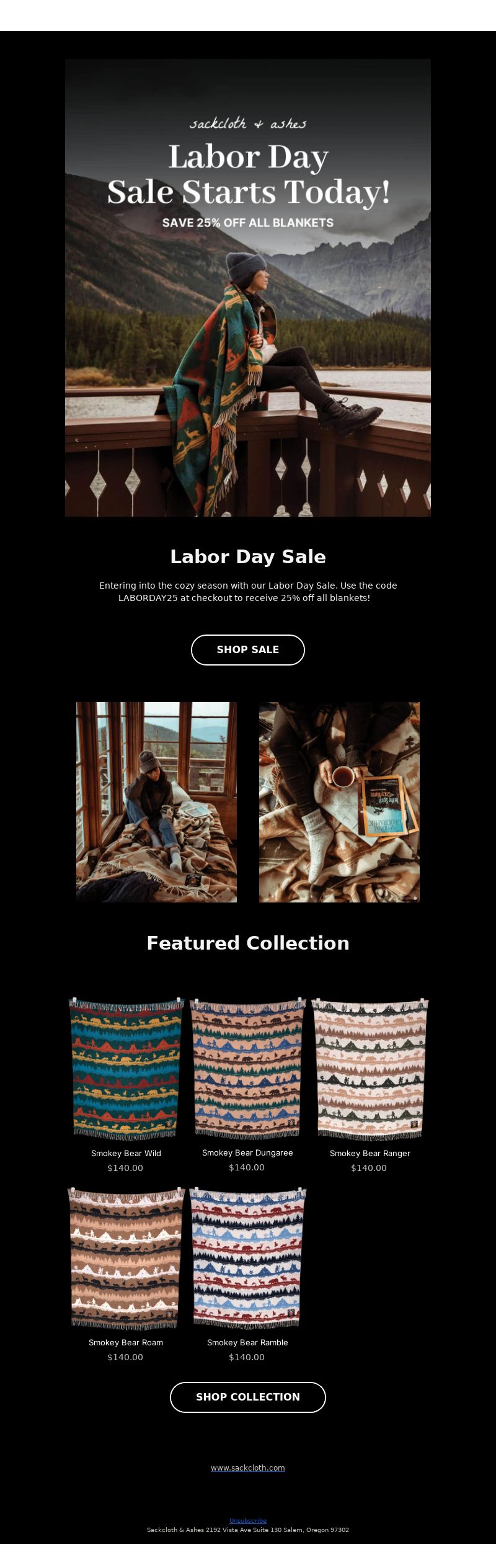Click the SHOP SALE button
Image resolution: width=496 pixels, height=1568 pixels.
tap(248, 649)
